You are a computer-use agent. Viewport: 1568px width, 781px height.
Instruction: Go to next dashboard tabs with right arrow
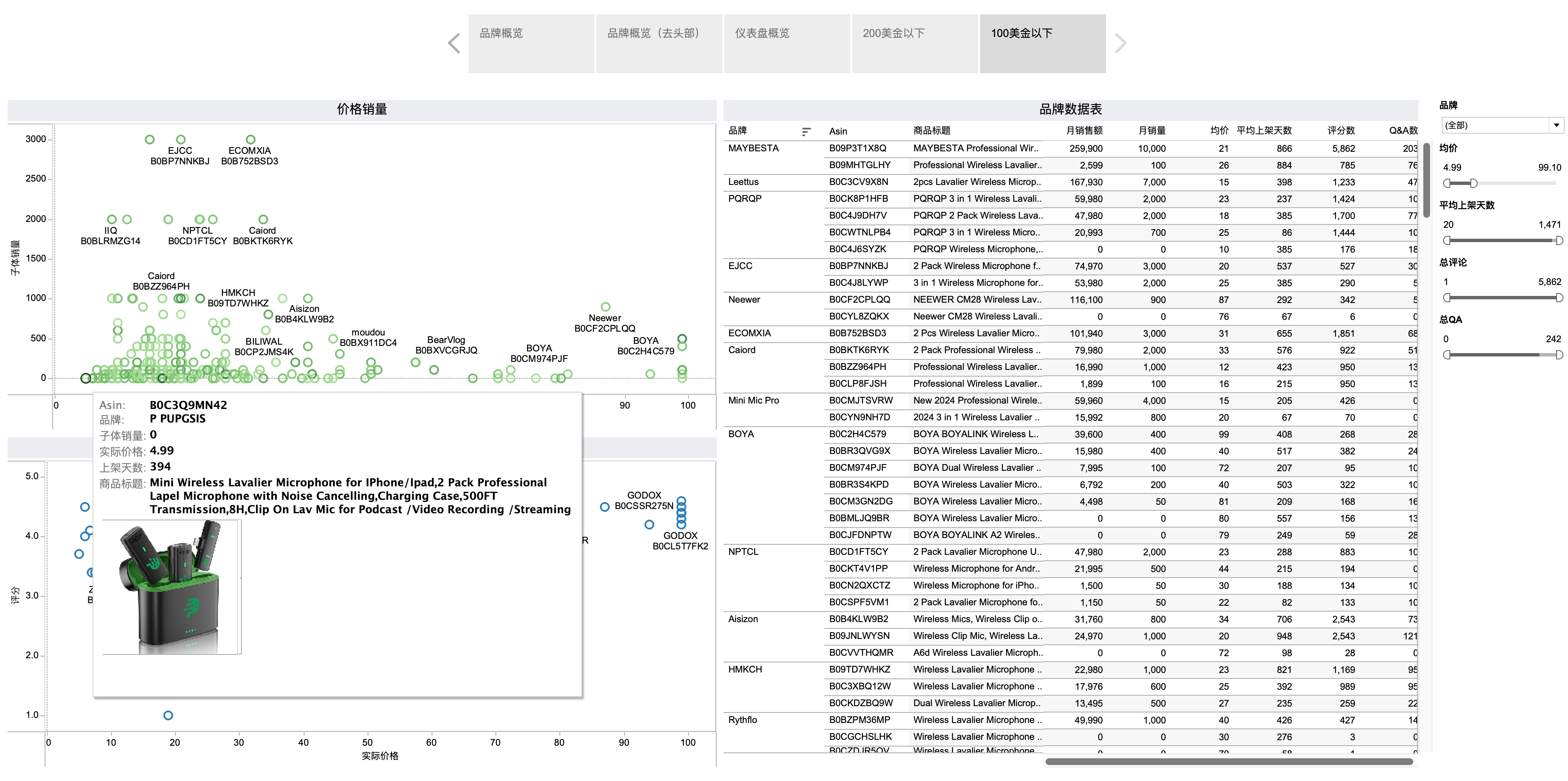click(1120, 43)
